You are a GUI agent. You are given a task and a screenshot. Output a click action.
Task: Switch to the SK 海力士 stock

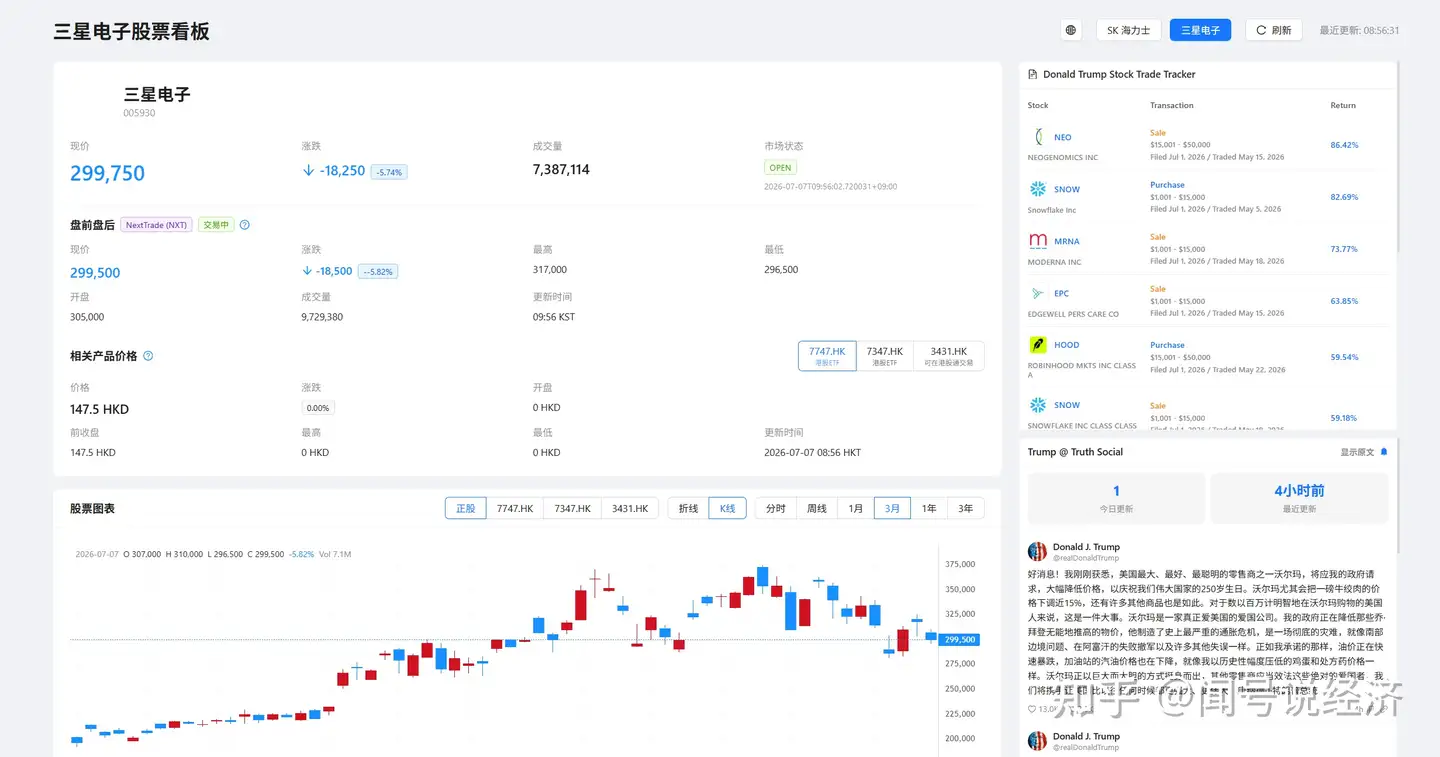click(1129, 30)
